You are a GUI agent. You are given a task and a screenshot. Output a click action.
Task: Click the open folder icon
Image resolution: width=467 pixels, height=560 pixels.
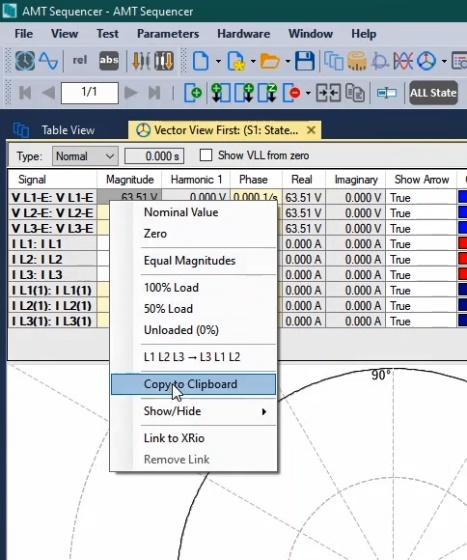click(270, 61)
